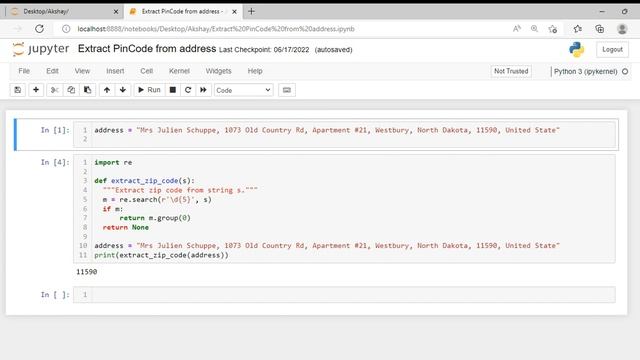Select the Extract PinCode from address tab
640x360 pixels.
pos(182,11)
